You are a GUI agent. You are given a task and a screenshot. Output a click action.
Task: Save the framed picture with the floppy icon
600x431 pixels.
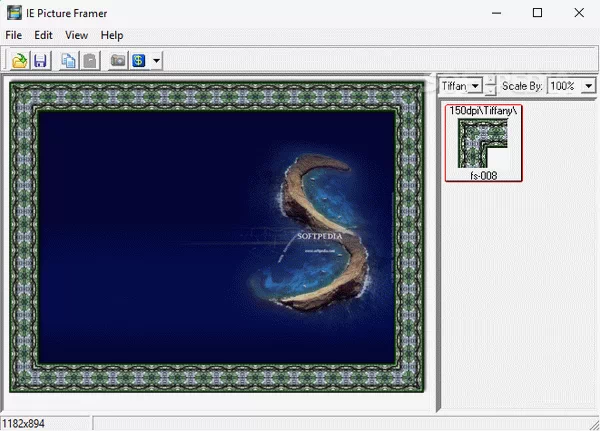40,60
